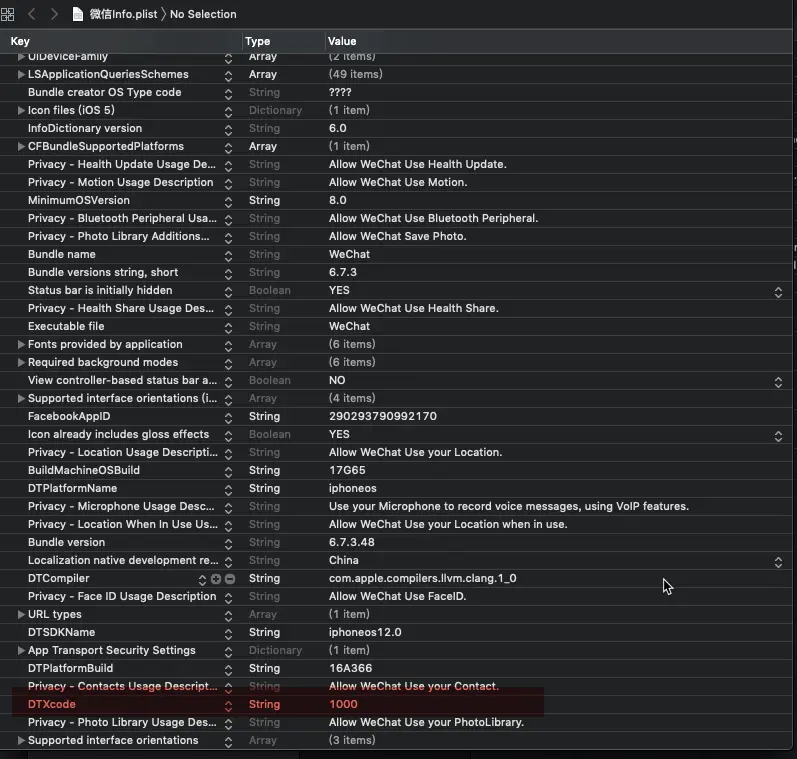
Task: Select Allow WeChat Use Motion. value
Action: 398,183
